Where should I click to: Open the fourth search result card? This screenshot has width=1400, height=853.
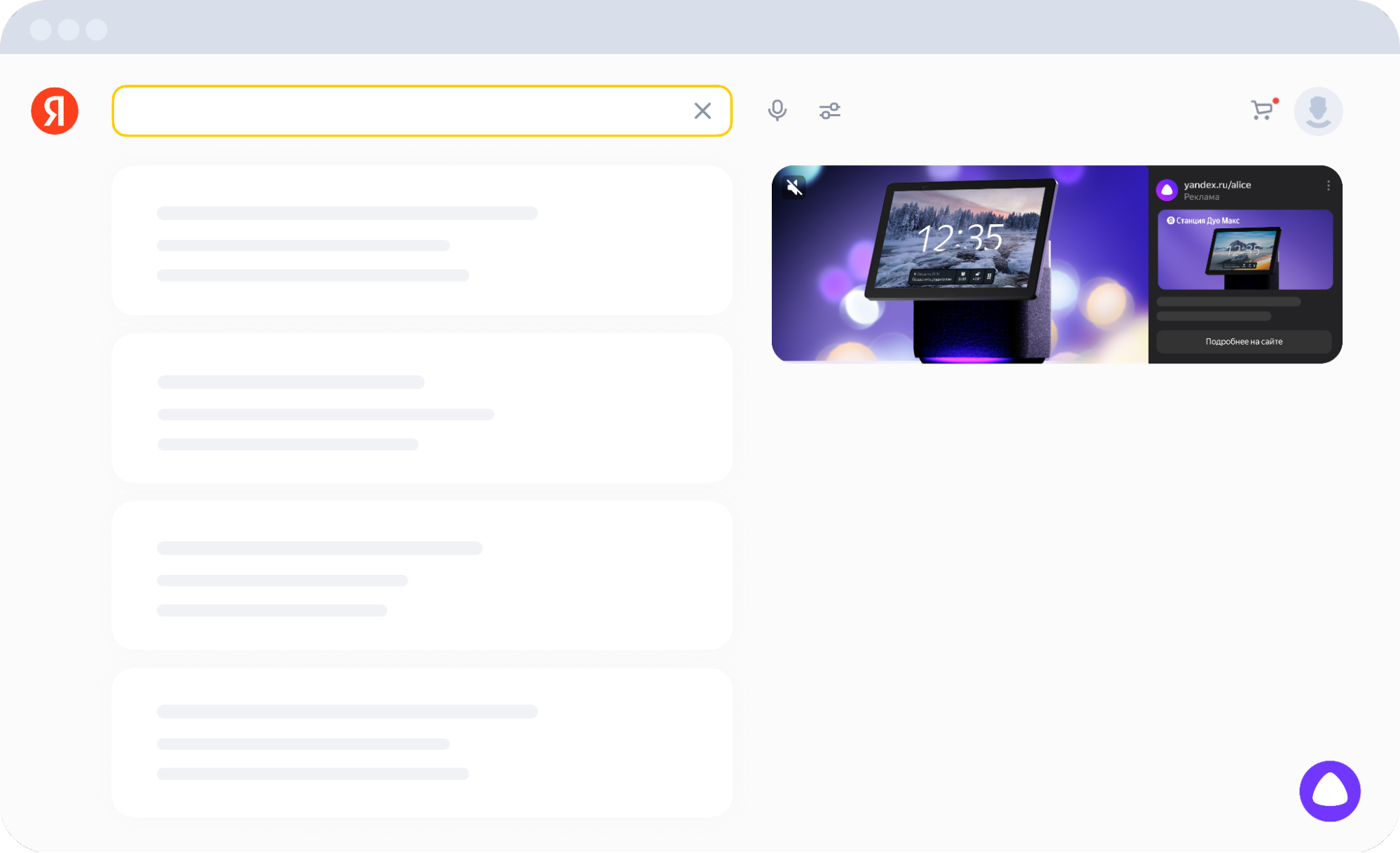coord(422,742)
